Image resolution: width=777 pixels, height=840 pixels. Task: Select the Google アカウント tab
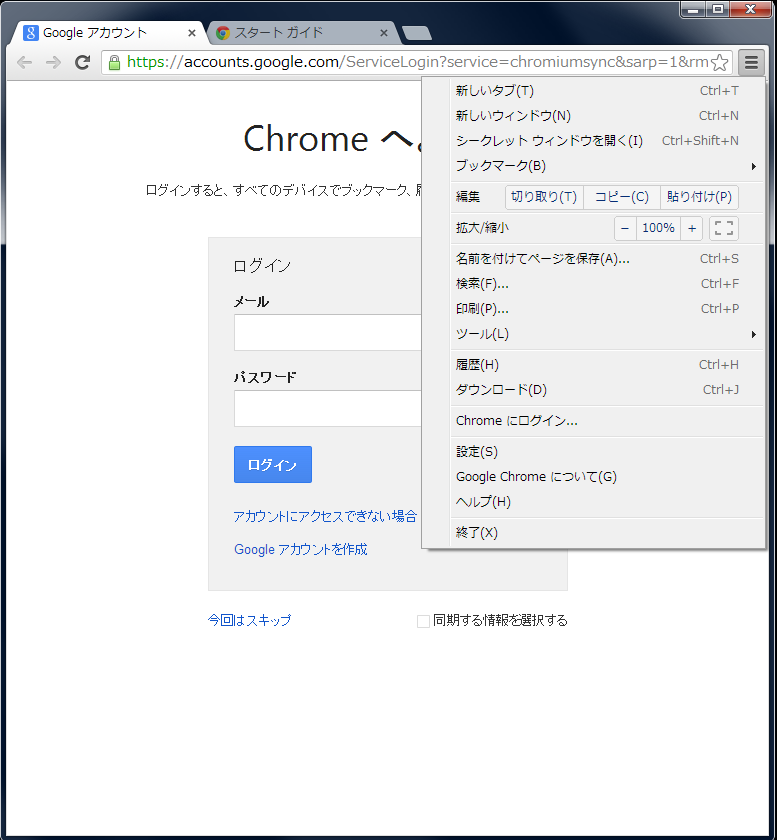[107, 33]
